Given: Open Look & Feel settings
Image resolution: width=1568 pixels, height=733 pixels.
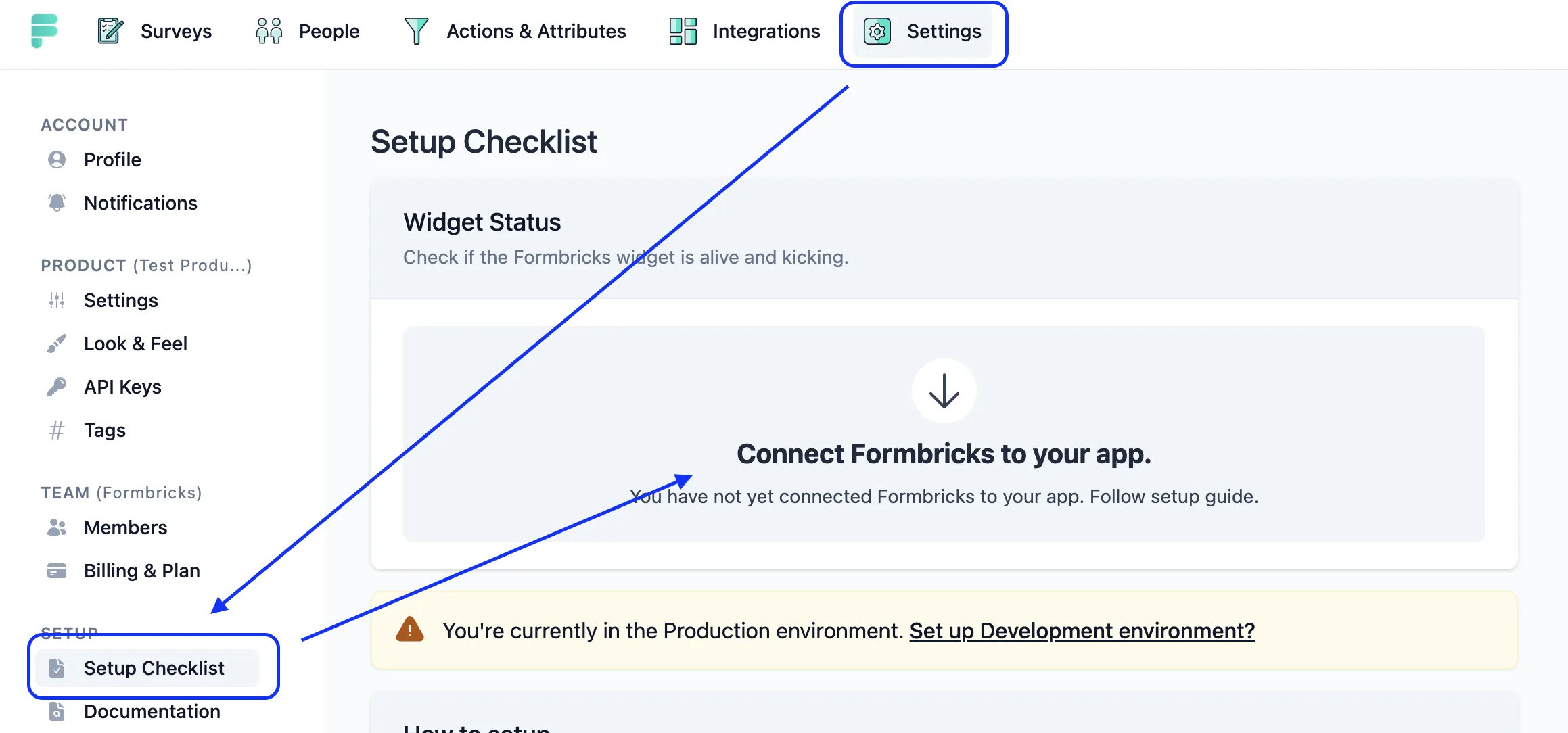Looking at the screenshot, I should tap(135, 344).
